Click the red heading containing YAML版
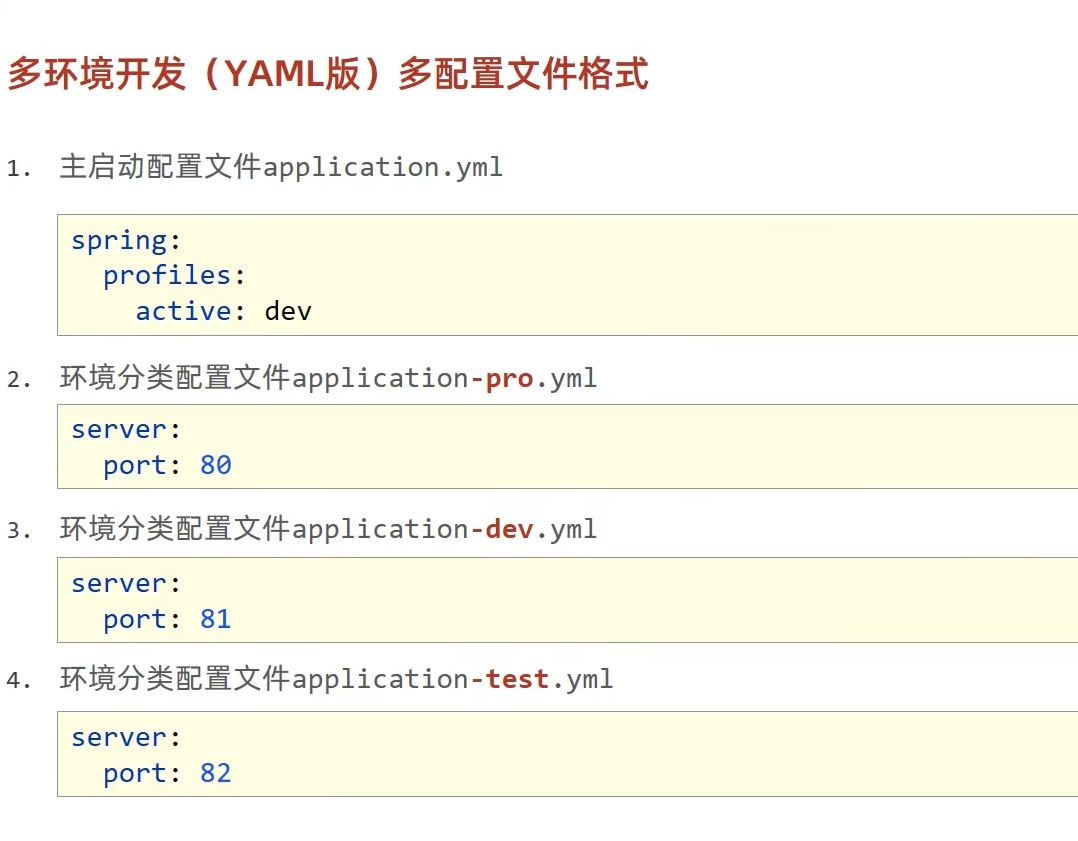 pyautogui.click(x=328, y=75)
